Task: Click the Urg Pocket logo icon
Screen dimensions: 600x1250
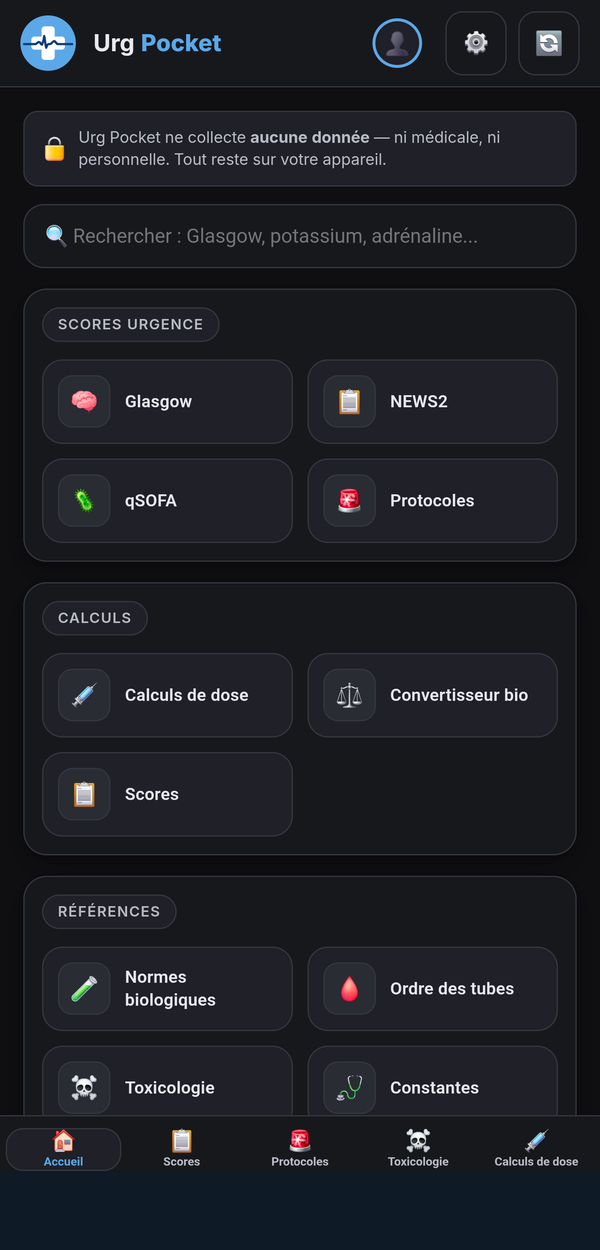Action: (x=48, y=43)
